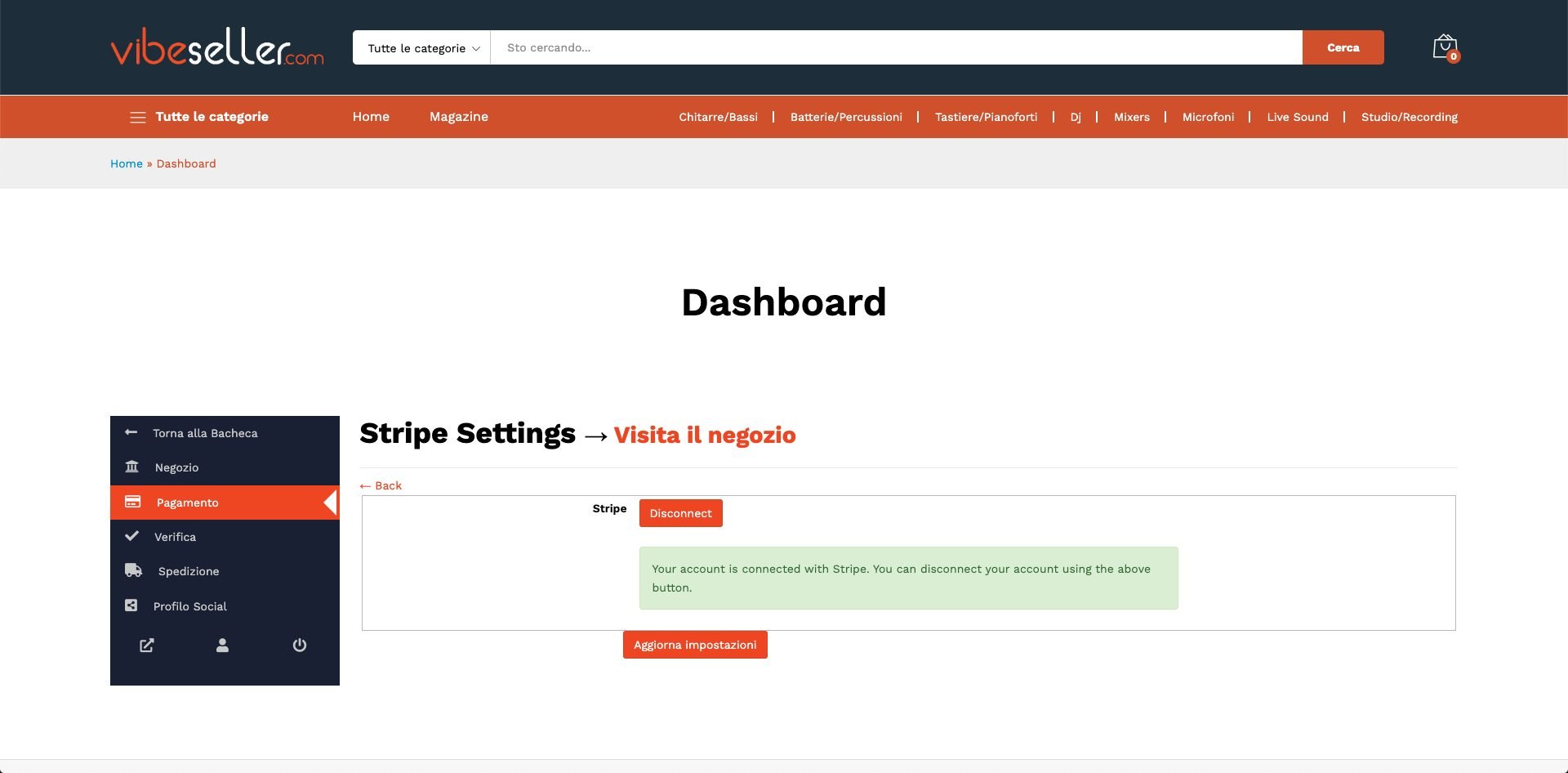Go to Batterie/Percussioni category
1568x773 pixels.
[x=846, y=117]
